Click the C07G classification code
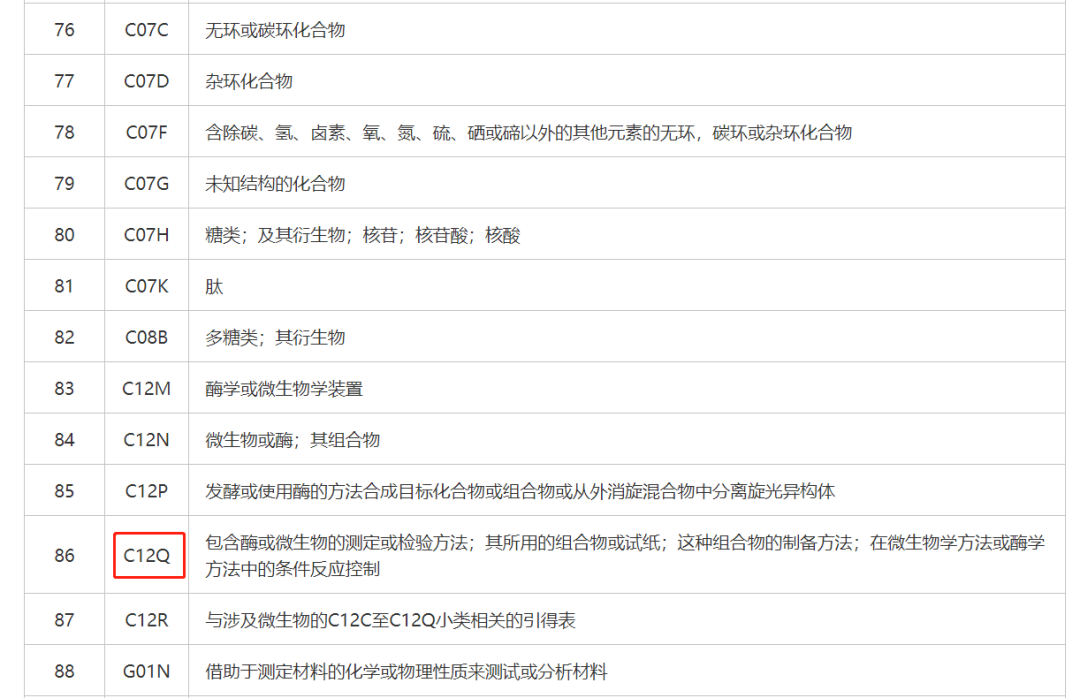 (x=147, y=184)
